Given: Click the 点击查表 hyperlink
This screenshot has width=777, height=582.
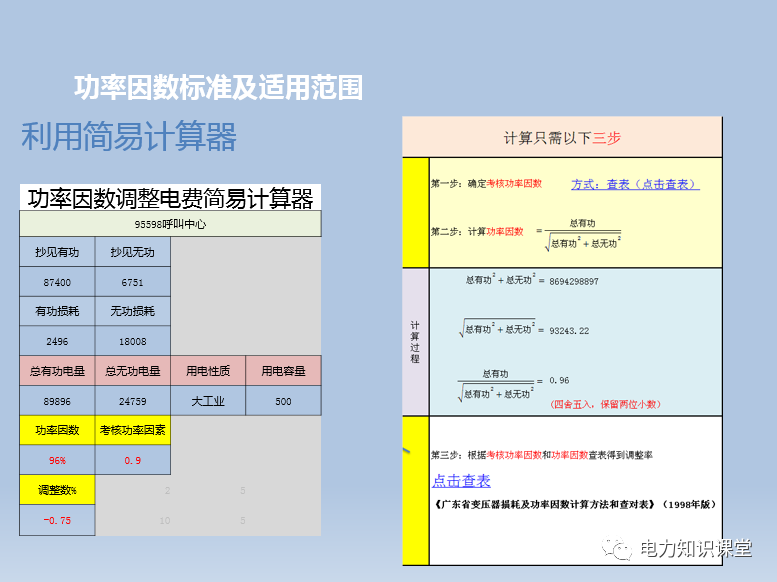Looking at the screenshot, I should [461, 481].
